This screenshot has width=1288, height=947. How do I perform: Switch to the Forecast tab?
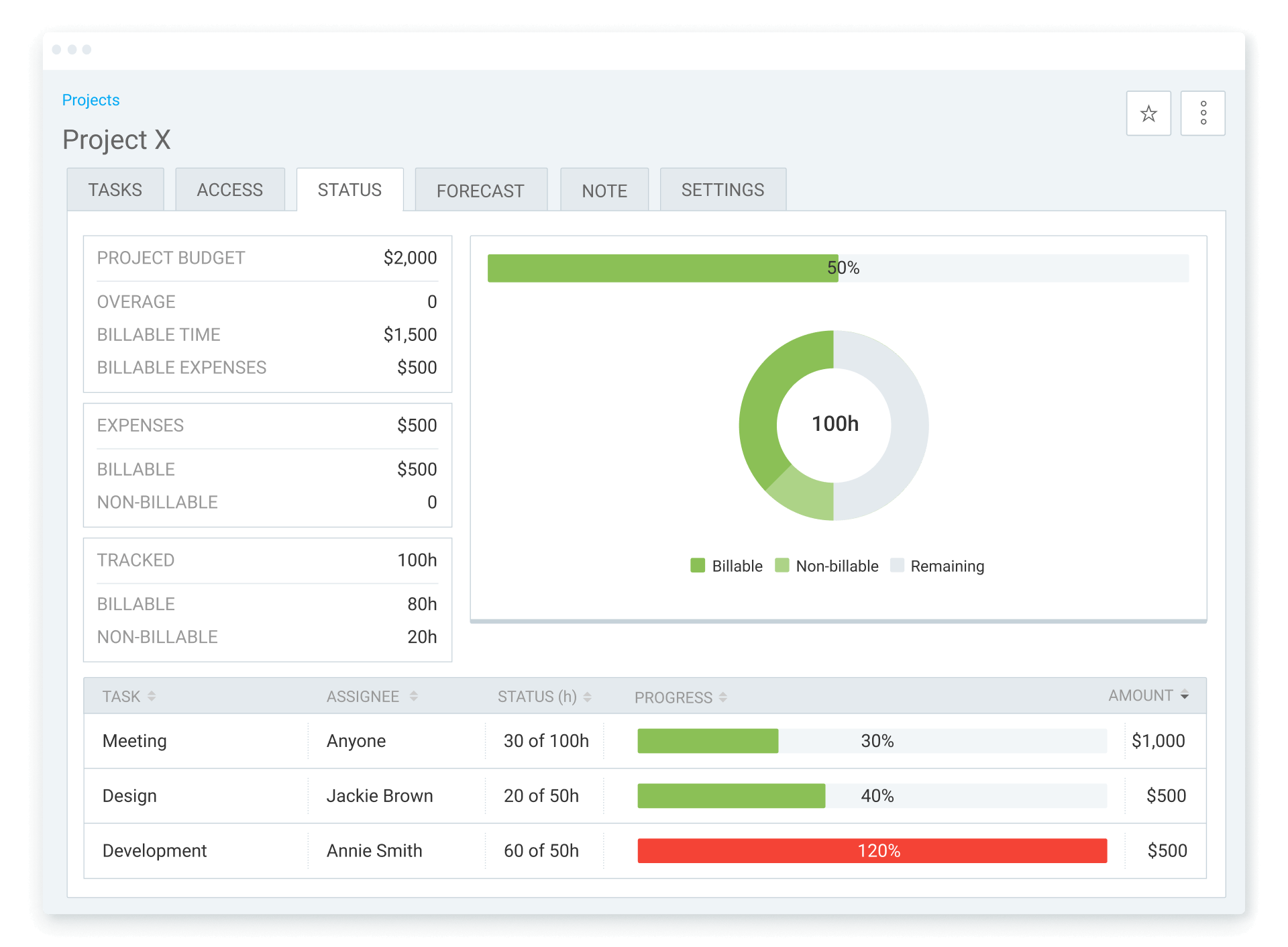[x=480, y=191]
